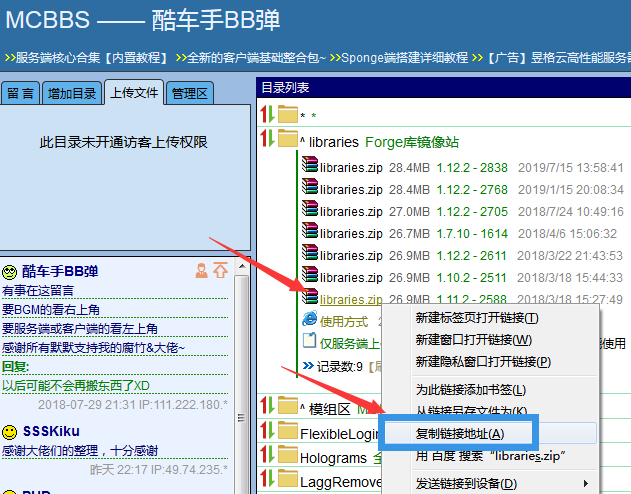Open the 增加目录 tab
Viewport: 631px width, 494px height.
[72, 93]
